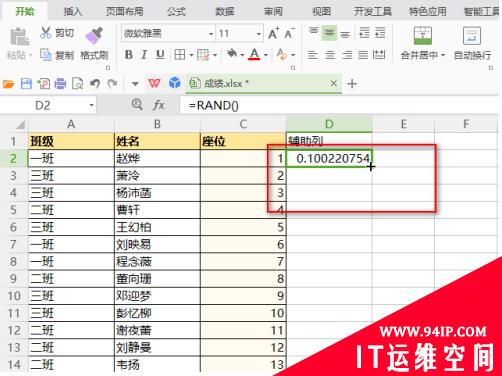Open the font name dropdown

coord(211,34)
